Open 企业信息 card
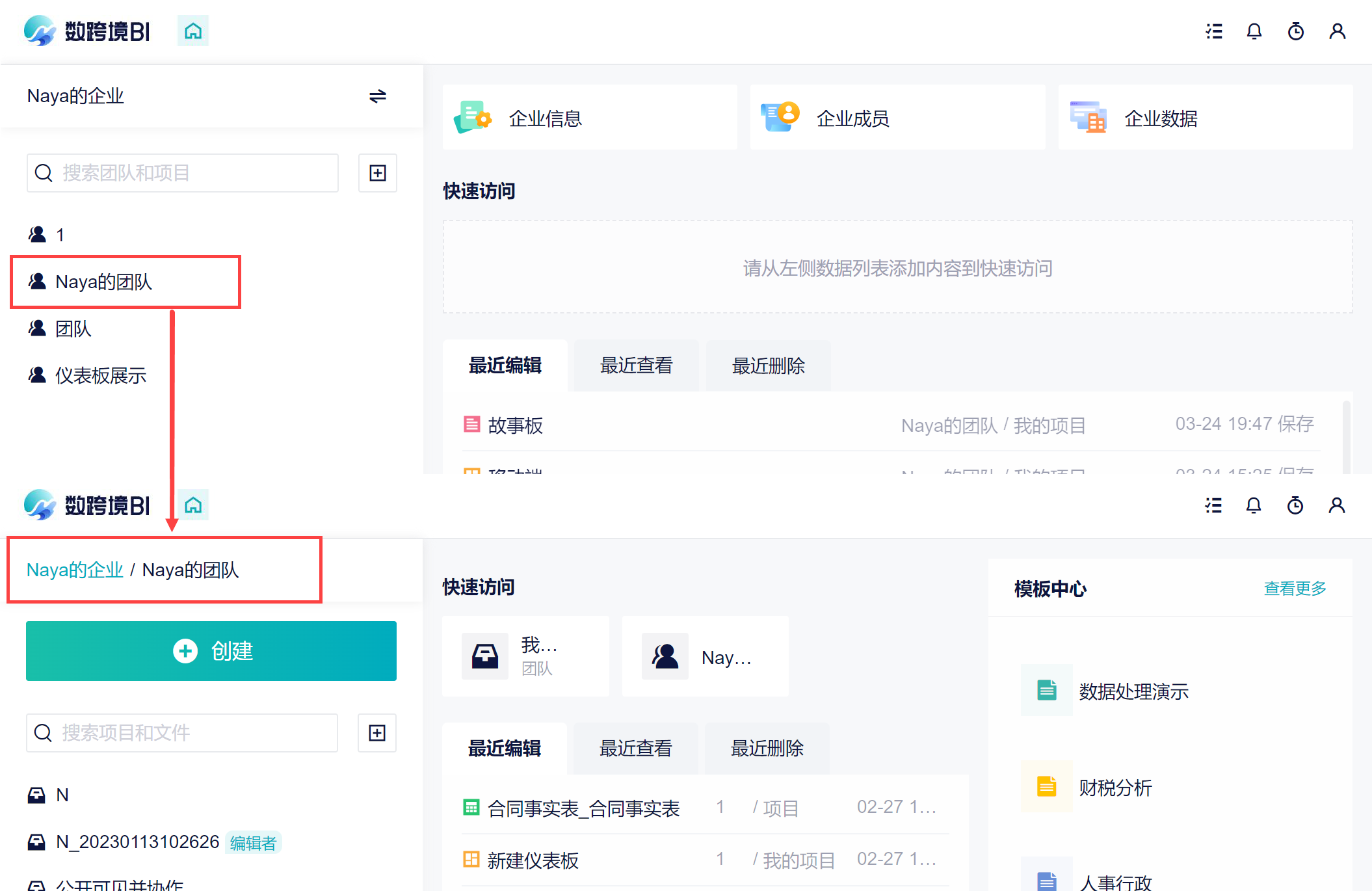The height and width of the screenshot is (891, 1372). point(590,118)
